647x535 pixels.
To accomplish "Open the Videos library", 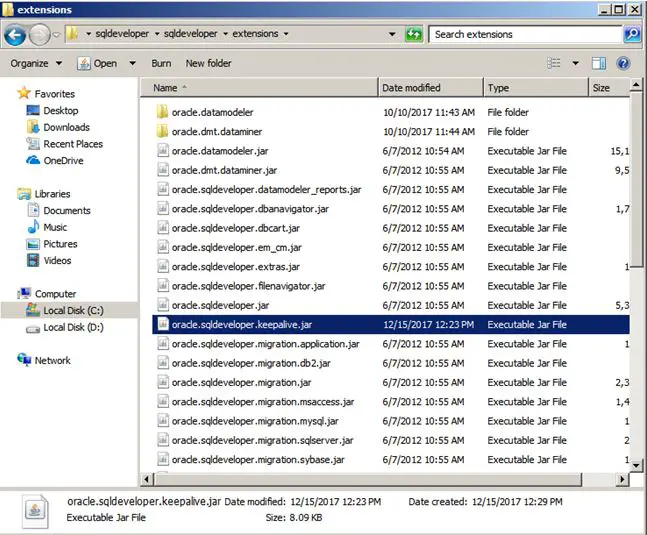I will coord(49,260).
